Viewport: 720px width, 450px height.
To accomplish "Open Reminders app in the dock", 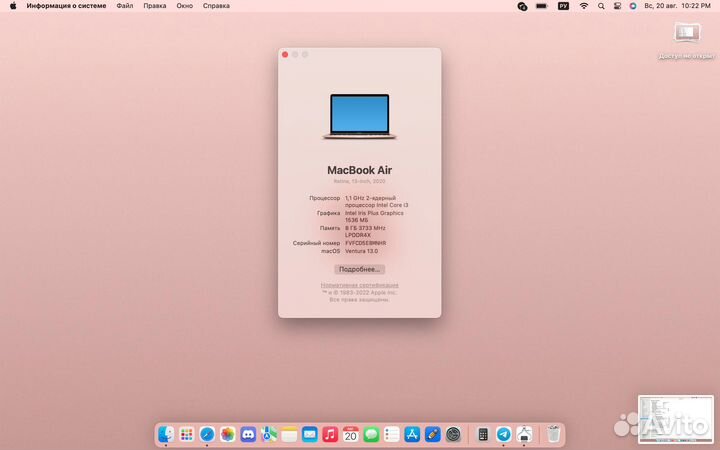I will point(392,434).
